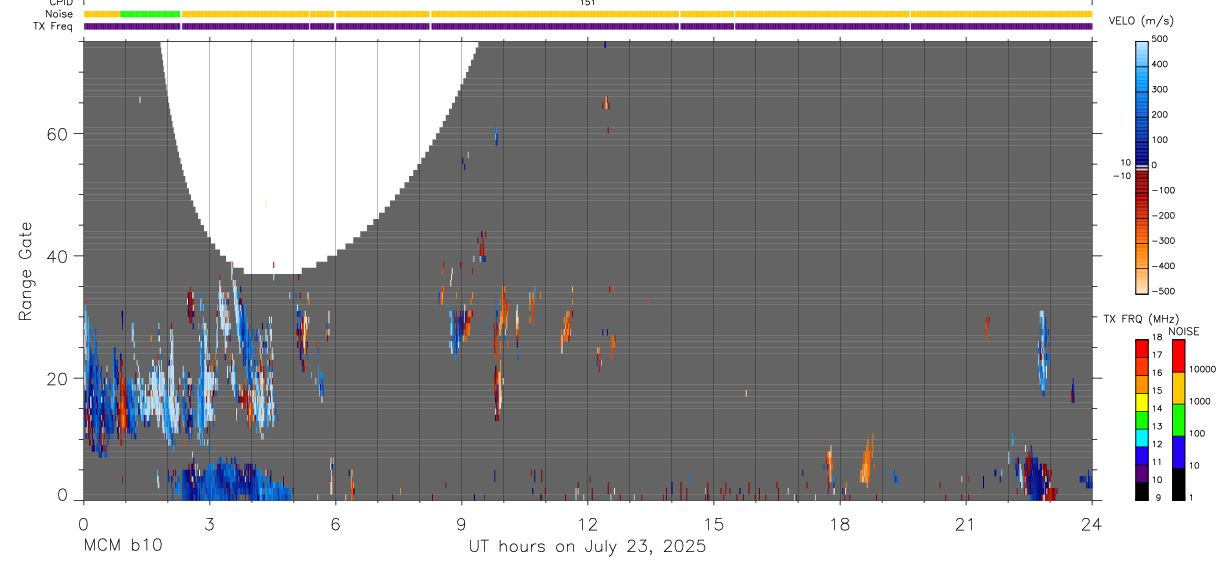The width and height of the screenshot is (1228, 567).
Task: Click the green segment of the Noise bar
Action: (x=150, y=14)
